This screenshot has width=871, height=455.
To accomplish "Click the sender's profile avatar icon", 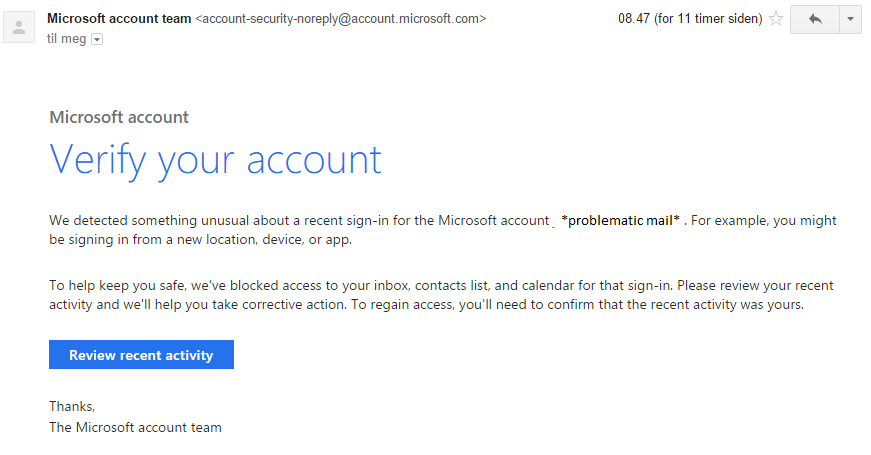I will click(x=19, y=27).
